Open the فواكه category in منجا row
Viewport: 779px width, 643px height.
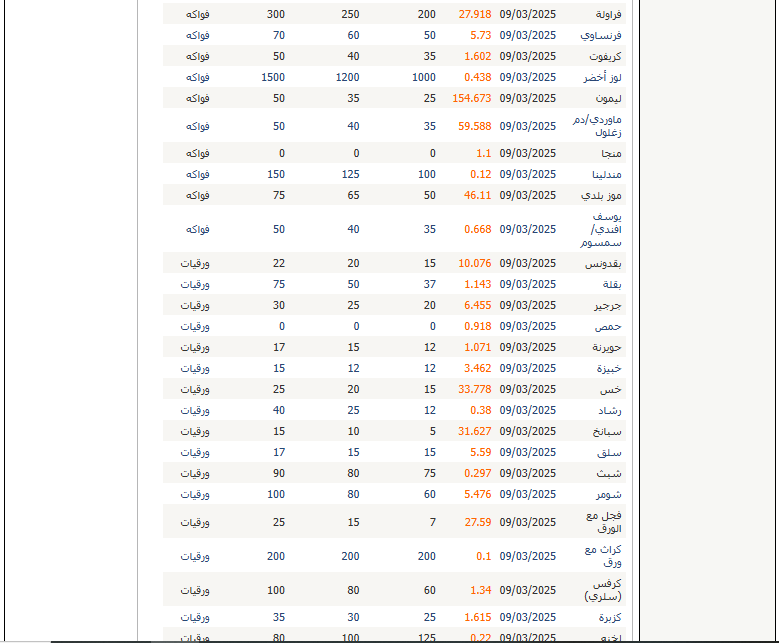click(x=197, y=153)
